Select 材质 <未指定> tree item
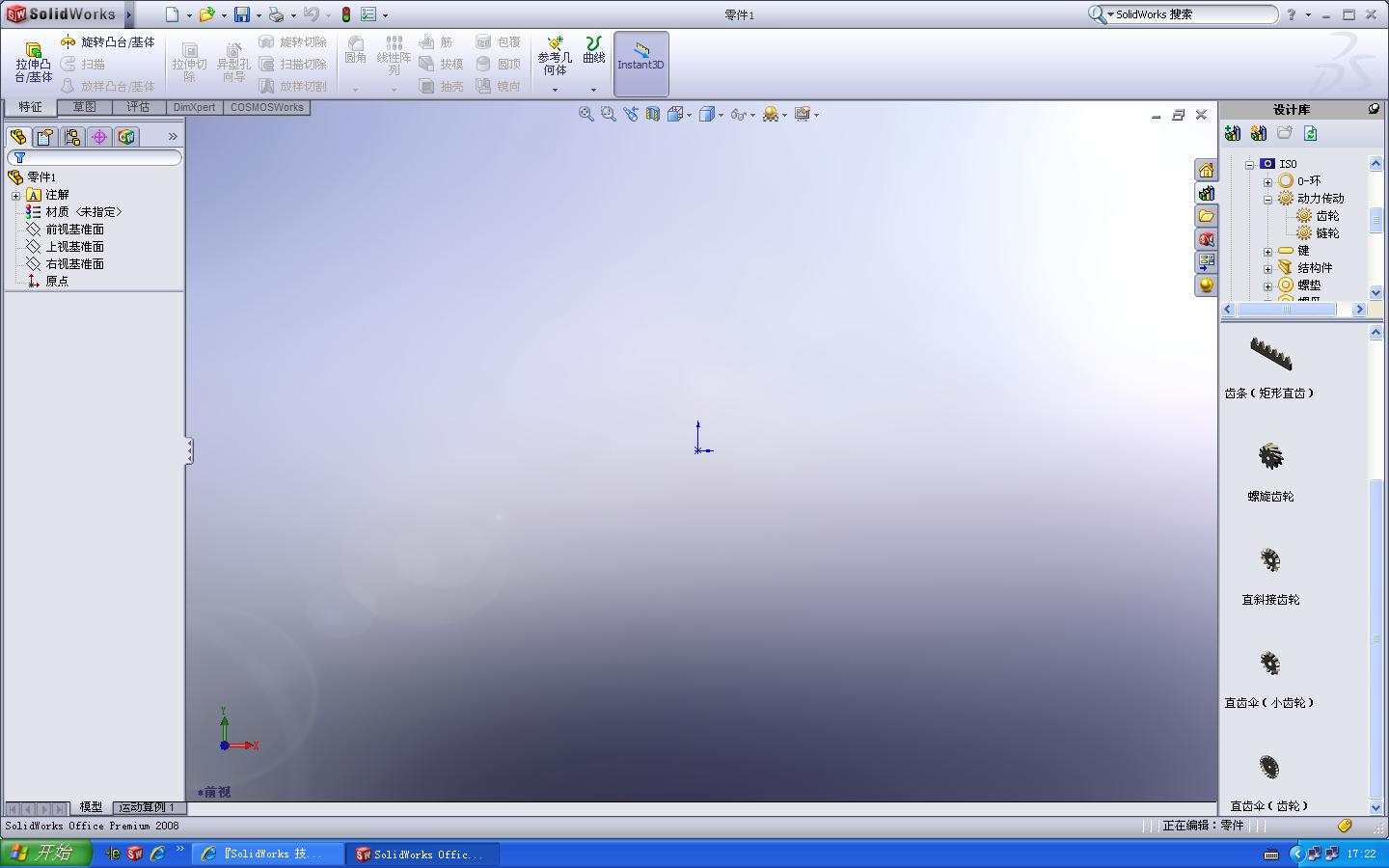The image size is (1389, 868). tap(84, 212)
